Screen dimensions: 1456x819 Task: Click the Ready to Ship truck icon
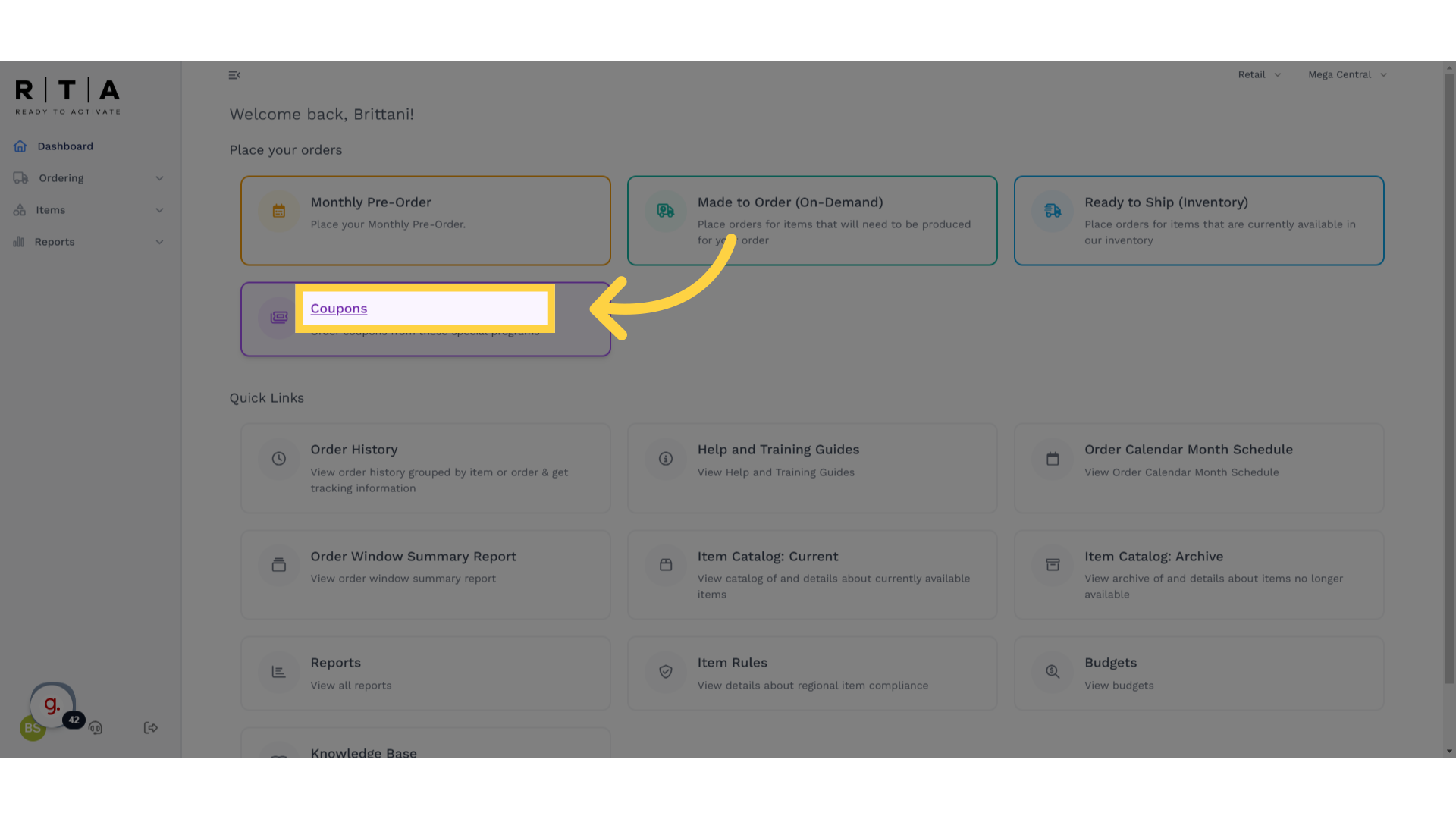tap(1053, 212)
